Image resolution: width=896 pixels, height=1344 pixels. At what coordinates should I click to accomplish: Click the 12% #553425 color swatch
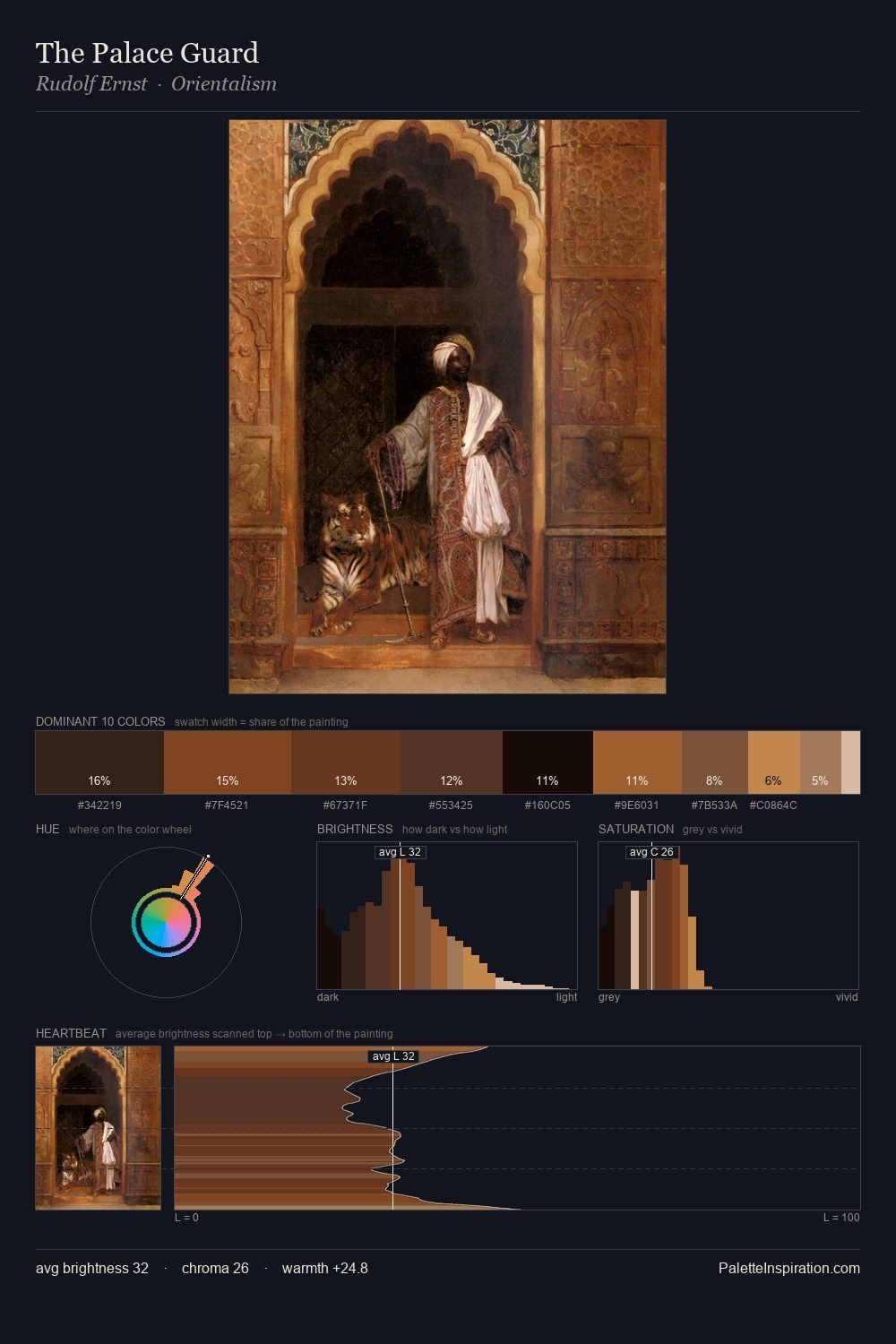[x=452, y=762]
